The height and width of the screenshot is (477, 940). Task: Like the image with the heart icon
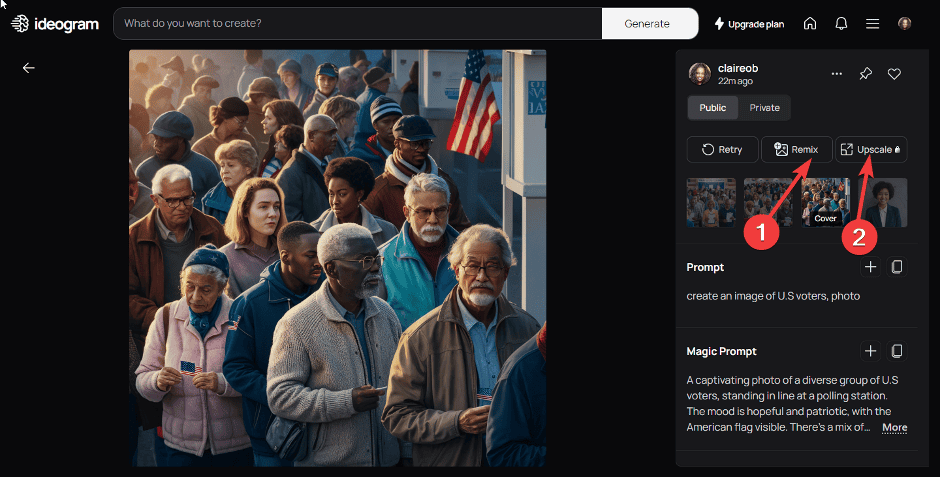(894, 74)
